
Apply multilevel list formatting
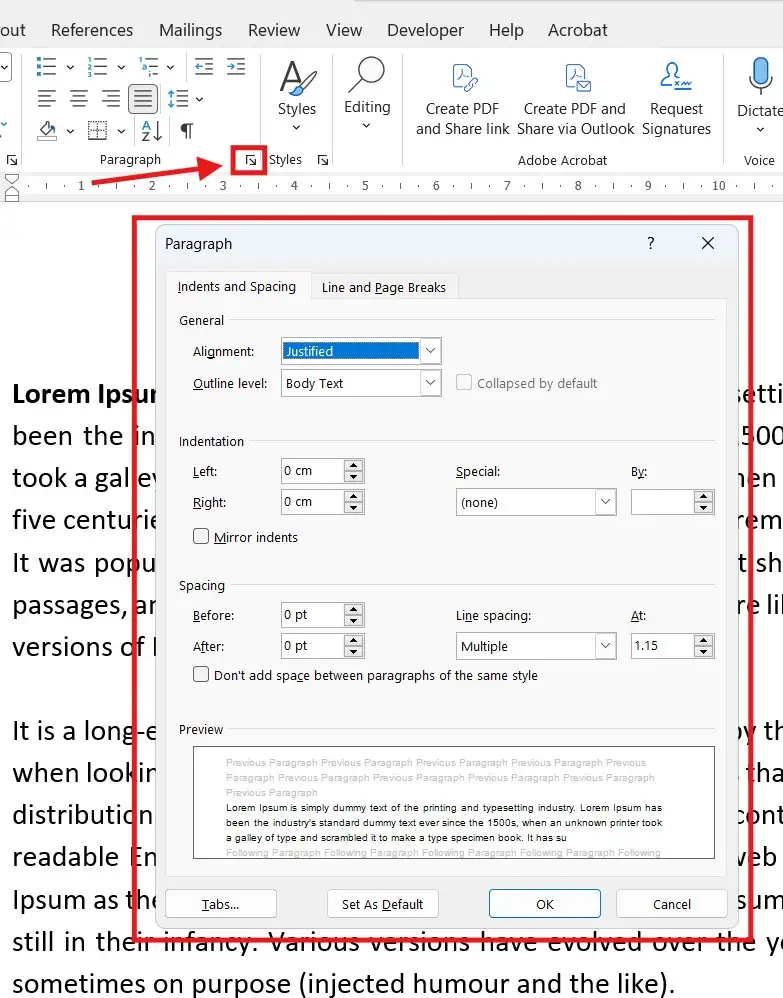click(148, 66)
